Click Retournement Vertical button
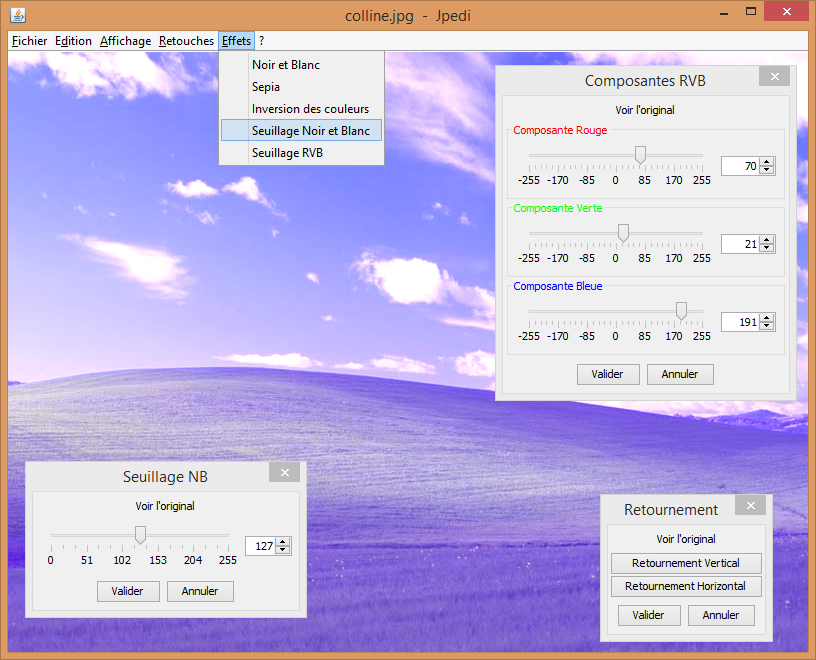This screenshot has height=660, width=816. 686,563
